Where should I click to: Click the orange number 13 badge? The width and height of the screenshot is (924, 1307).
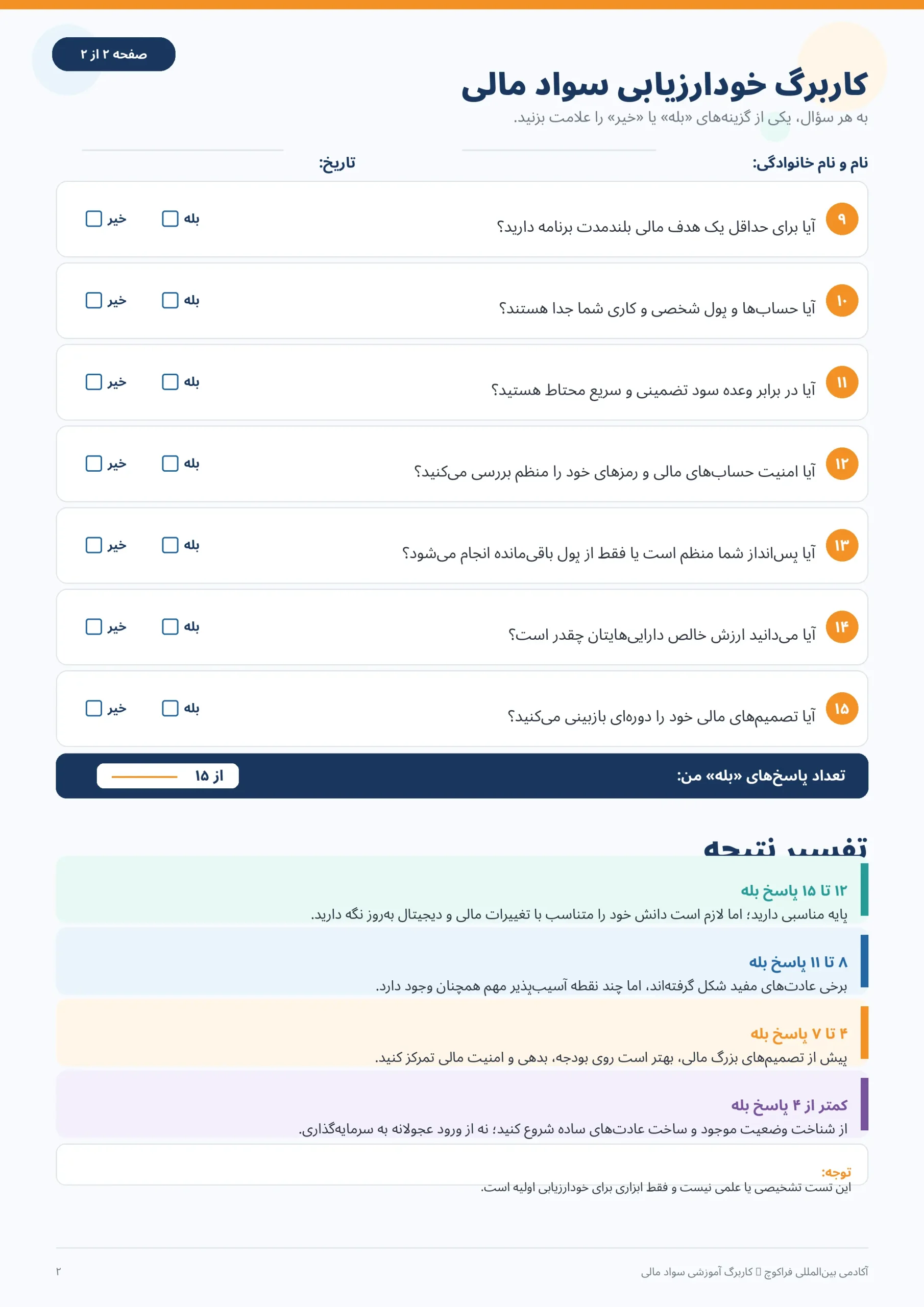coord(841,545)
